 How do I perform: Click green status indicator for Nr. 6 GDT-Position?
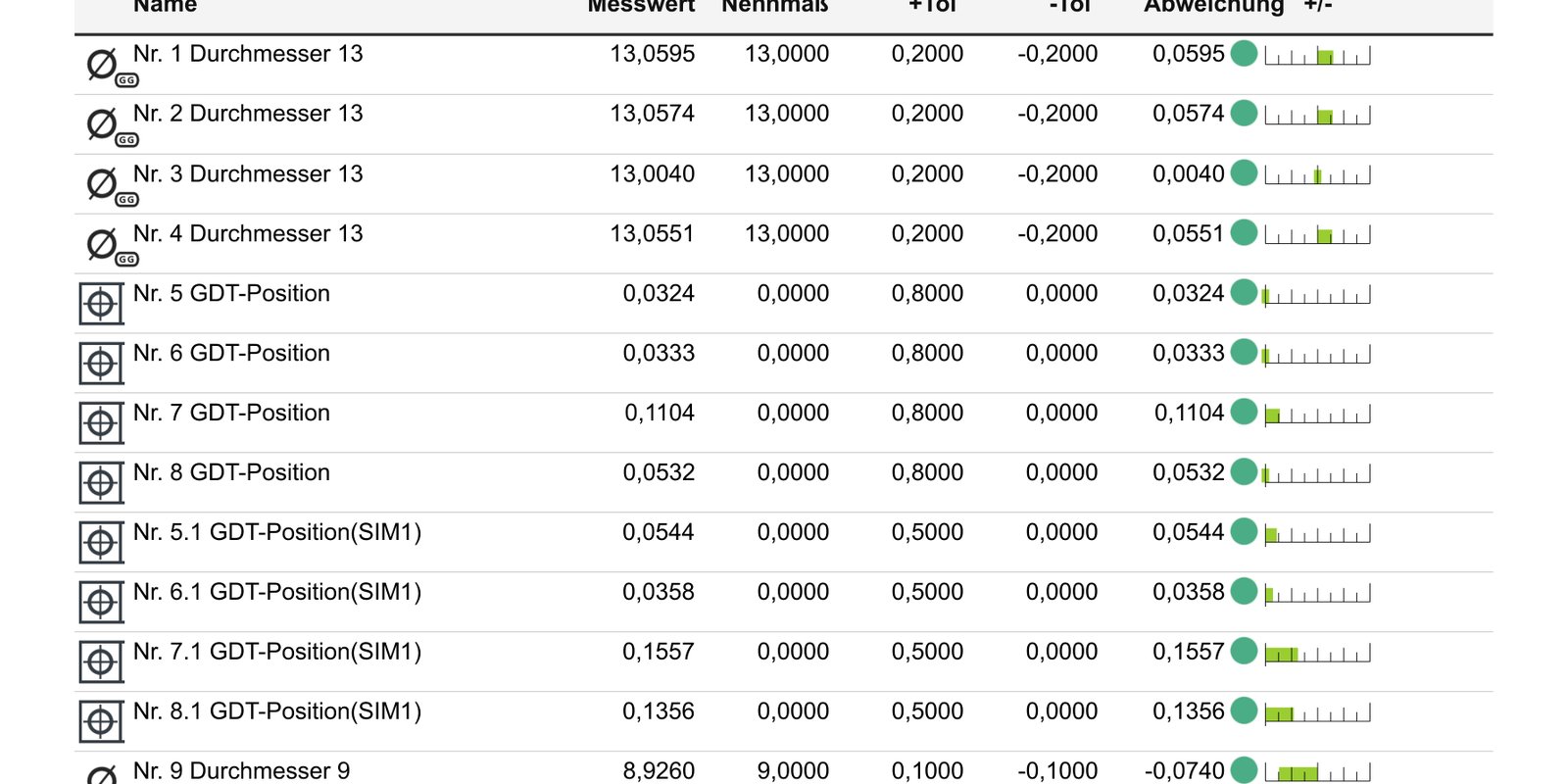click(1244, 353)
